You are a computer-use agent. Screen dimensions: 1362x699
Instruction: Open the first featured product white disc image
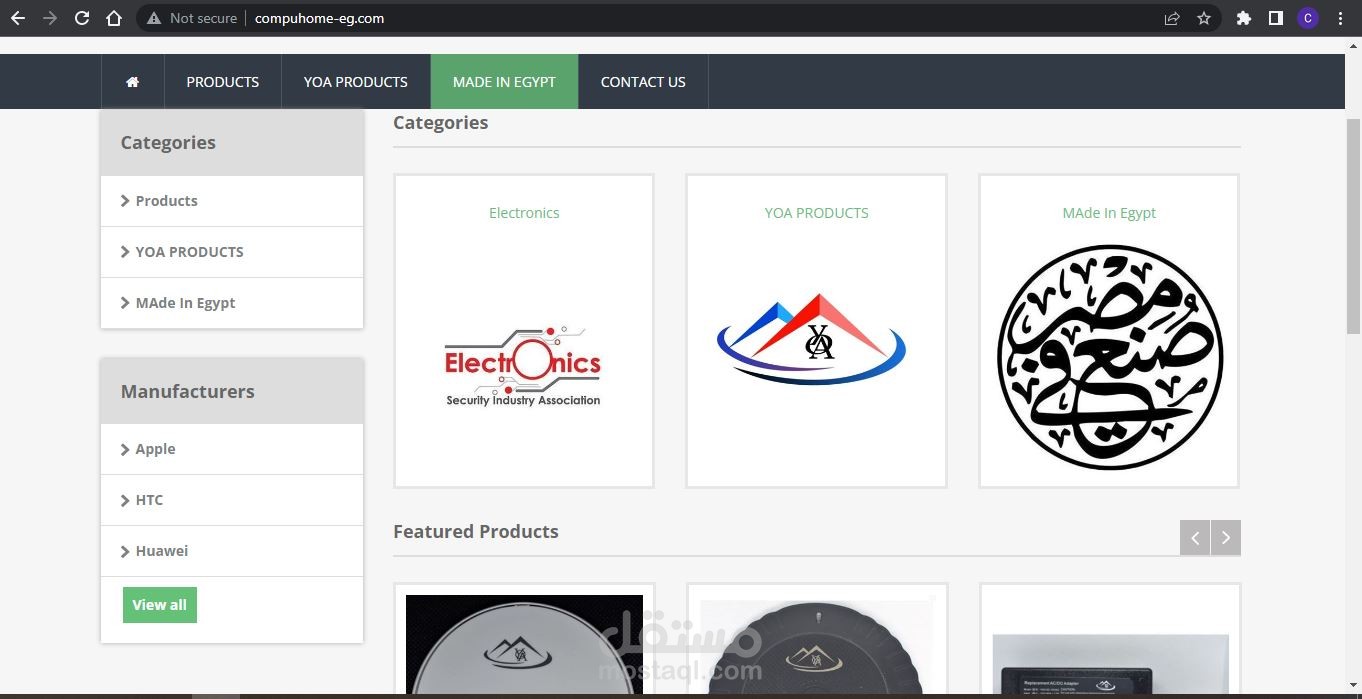pos(524,645)
